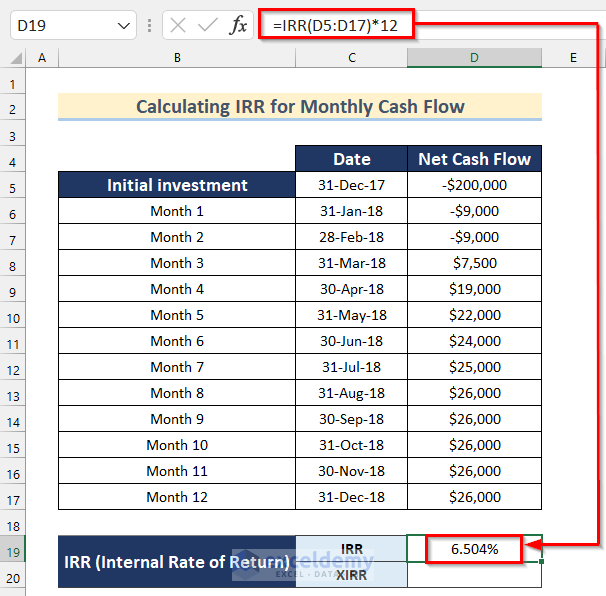Screen dimensions: 606x596
Task: Click the 'Month 5' cell
Action: point(177,315)
